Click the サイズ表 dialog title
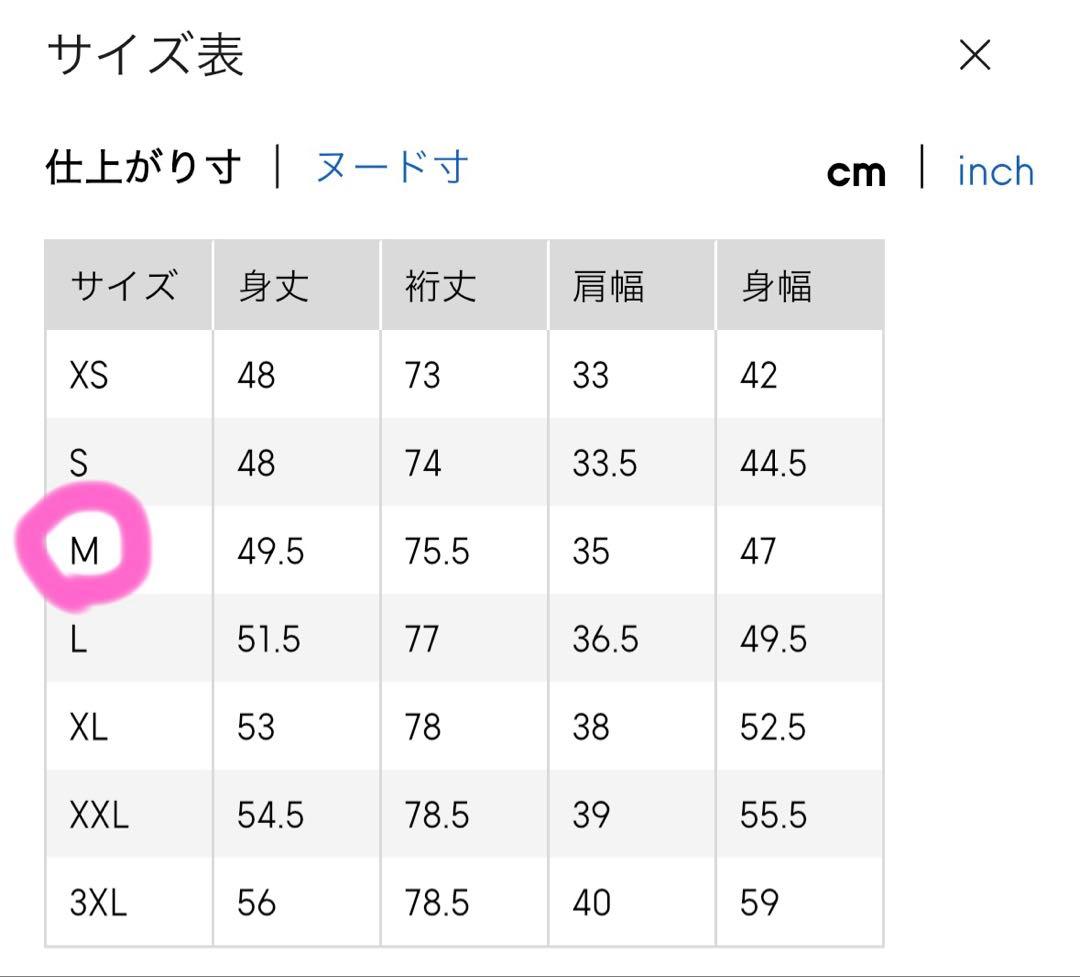The height and width of the screenshot is (977, 1080). pyautogui.click(x=146, y=56)
